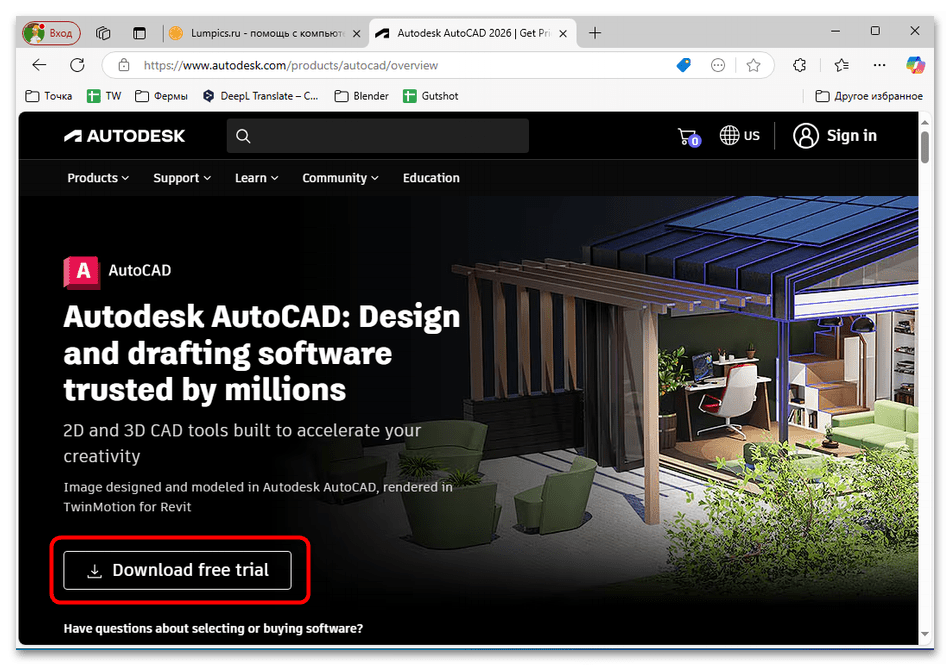950x666 pixels.
Task: Open the DeepL Translate bookmark
Action: (261, 96)
